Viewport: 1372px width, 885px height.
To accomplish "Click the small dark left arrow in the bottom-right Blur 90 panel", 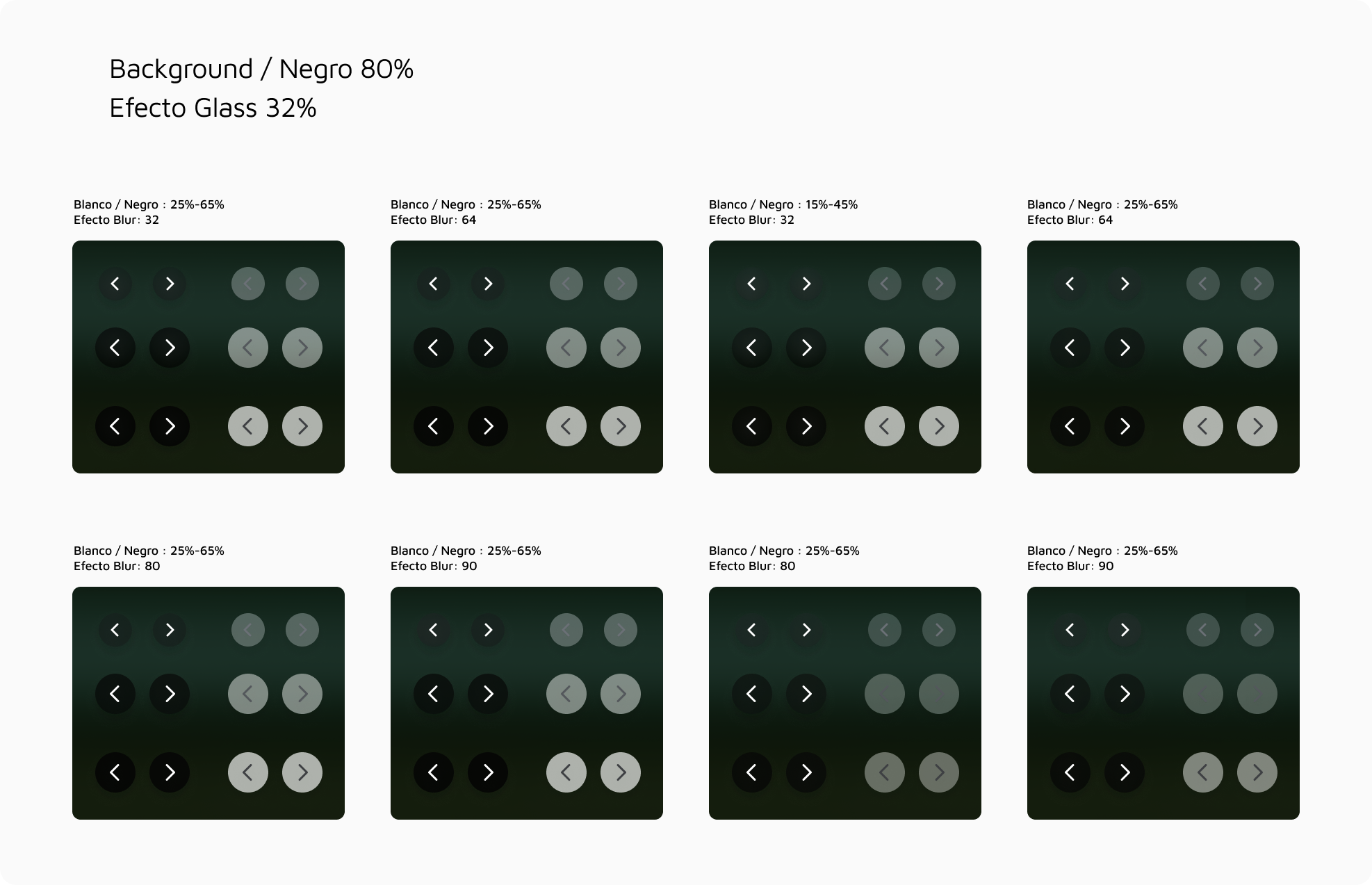I will [x=1070, y=630].
